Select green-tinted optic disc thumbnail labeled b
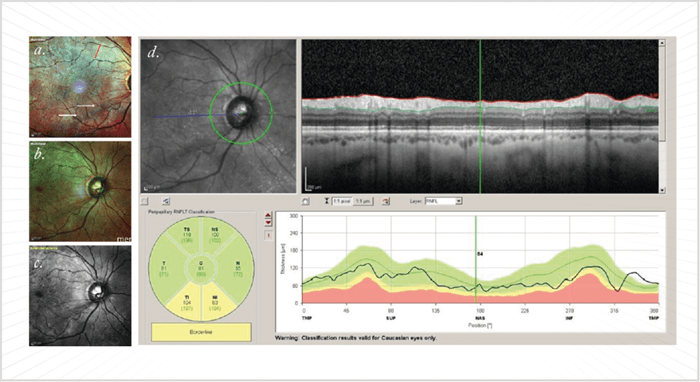 (x=80, y=191)
